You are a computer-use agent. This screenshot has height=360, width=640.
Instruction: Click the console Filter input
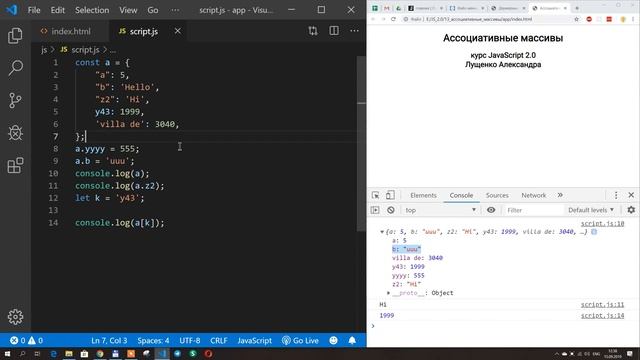click(x=533, y=210)
